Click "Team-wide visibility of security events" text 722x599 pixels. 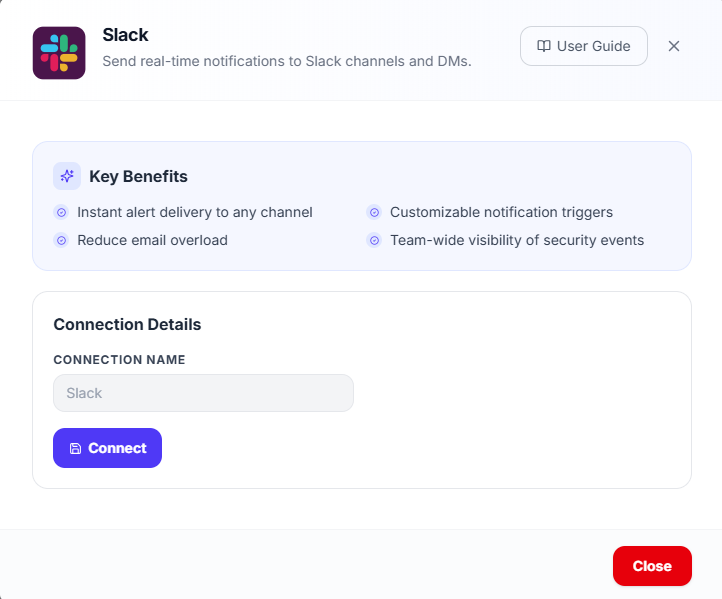(517, 240)
